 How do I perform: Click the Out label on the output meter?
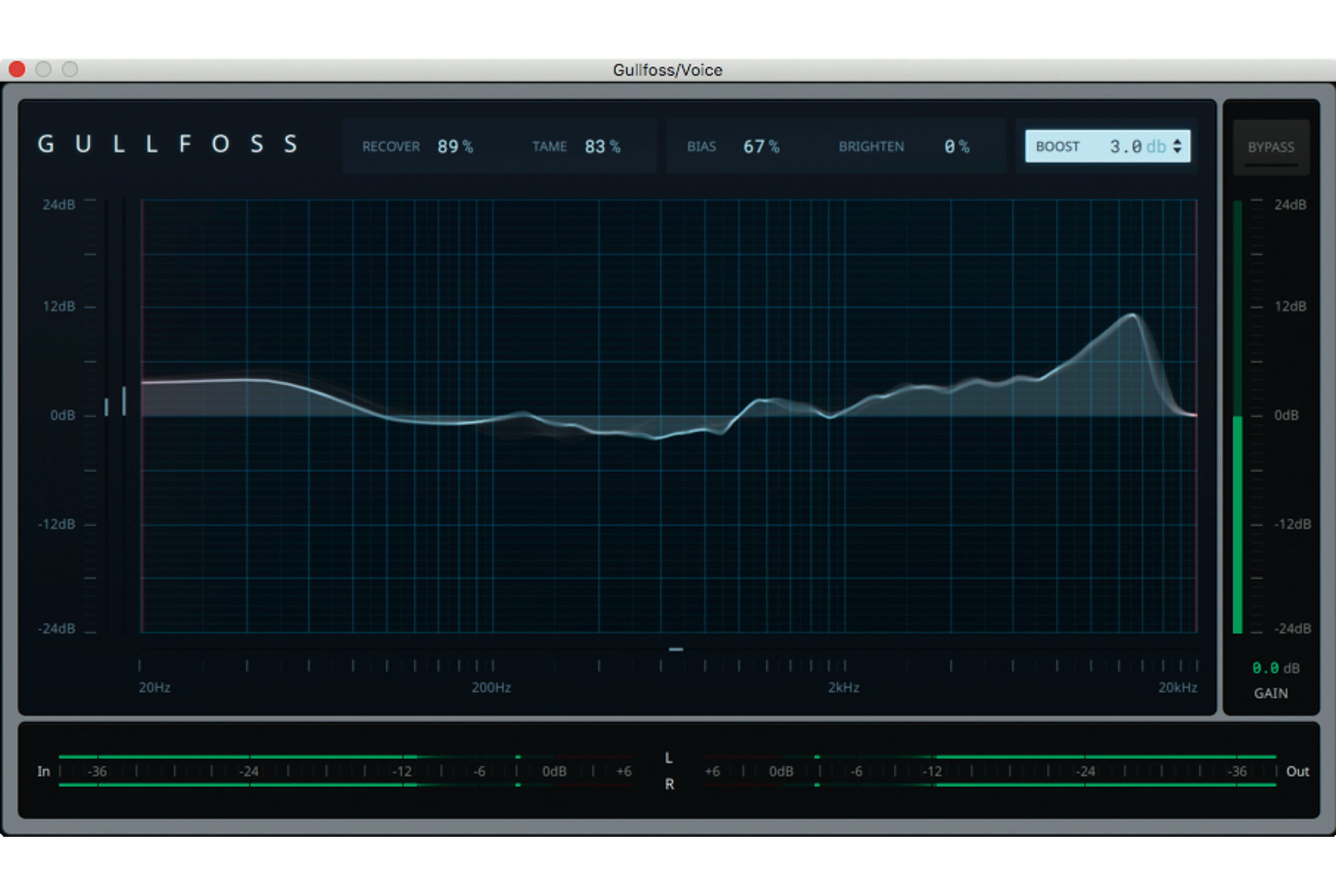pyautogui.click(x=1297, y=771)
